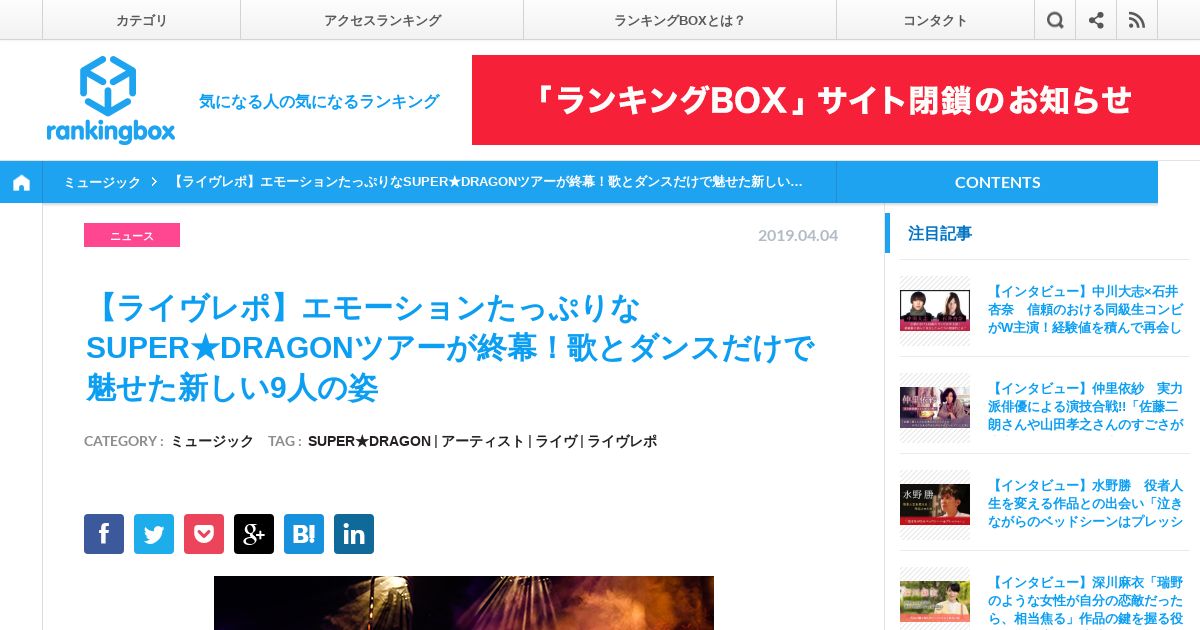Image resolution: width=1200 pixels, height=630 pixels.
Task: Click the live concert photo
Action: click(x=464, y=603)
